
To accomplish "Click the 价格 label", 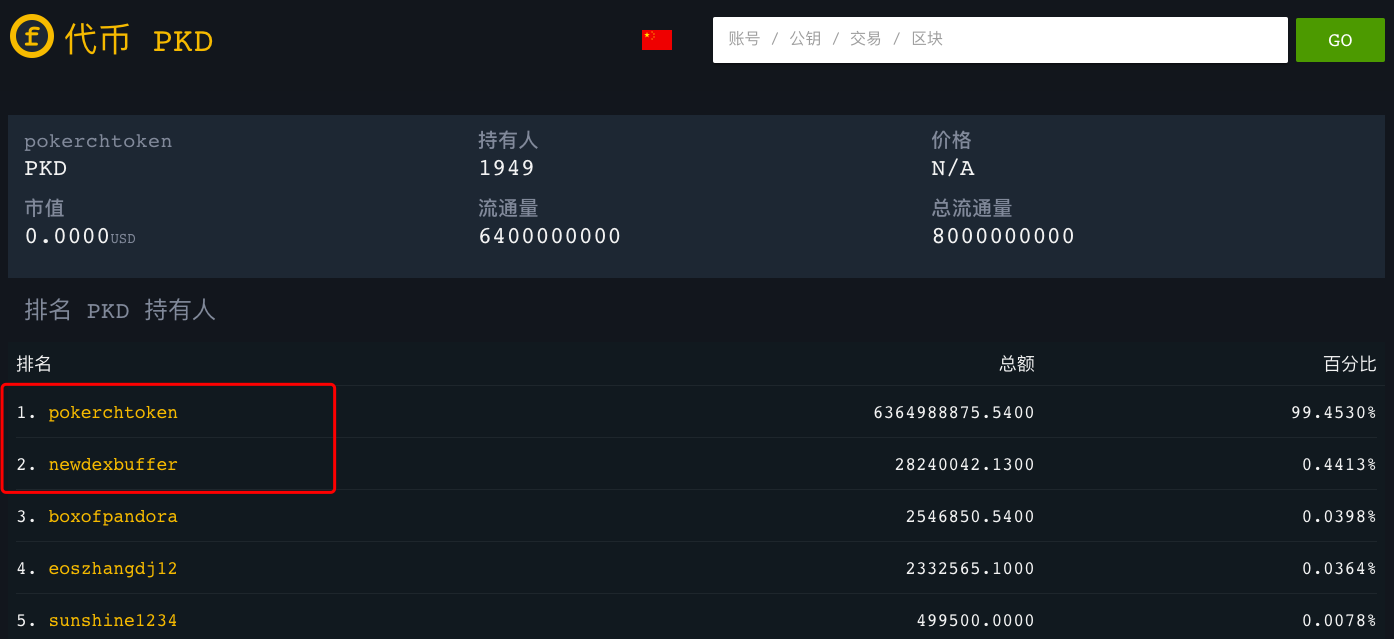I will point(952,140).
